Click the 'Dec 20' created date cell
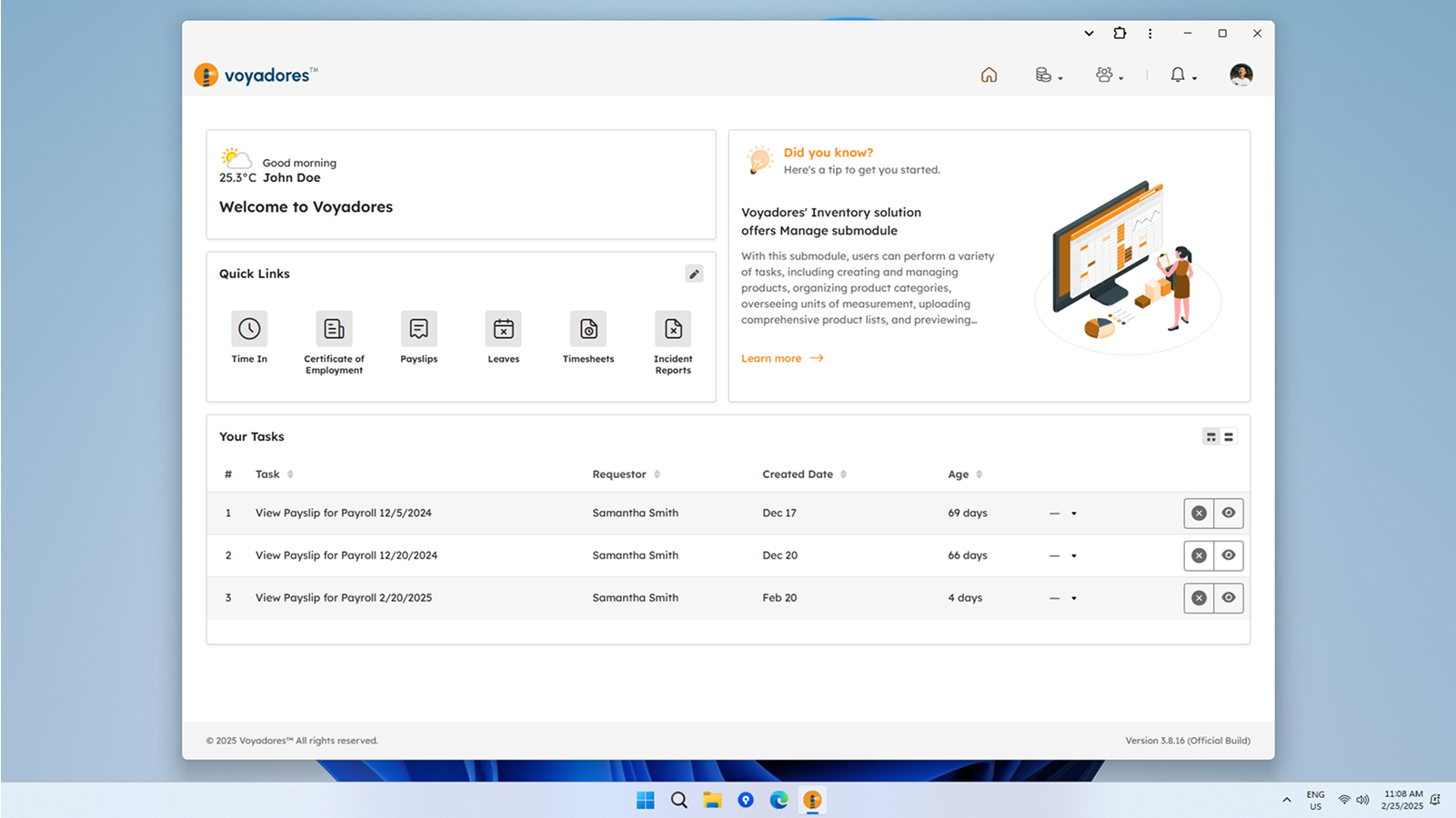1456x818 pixels. click(x=779, y=555)
